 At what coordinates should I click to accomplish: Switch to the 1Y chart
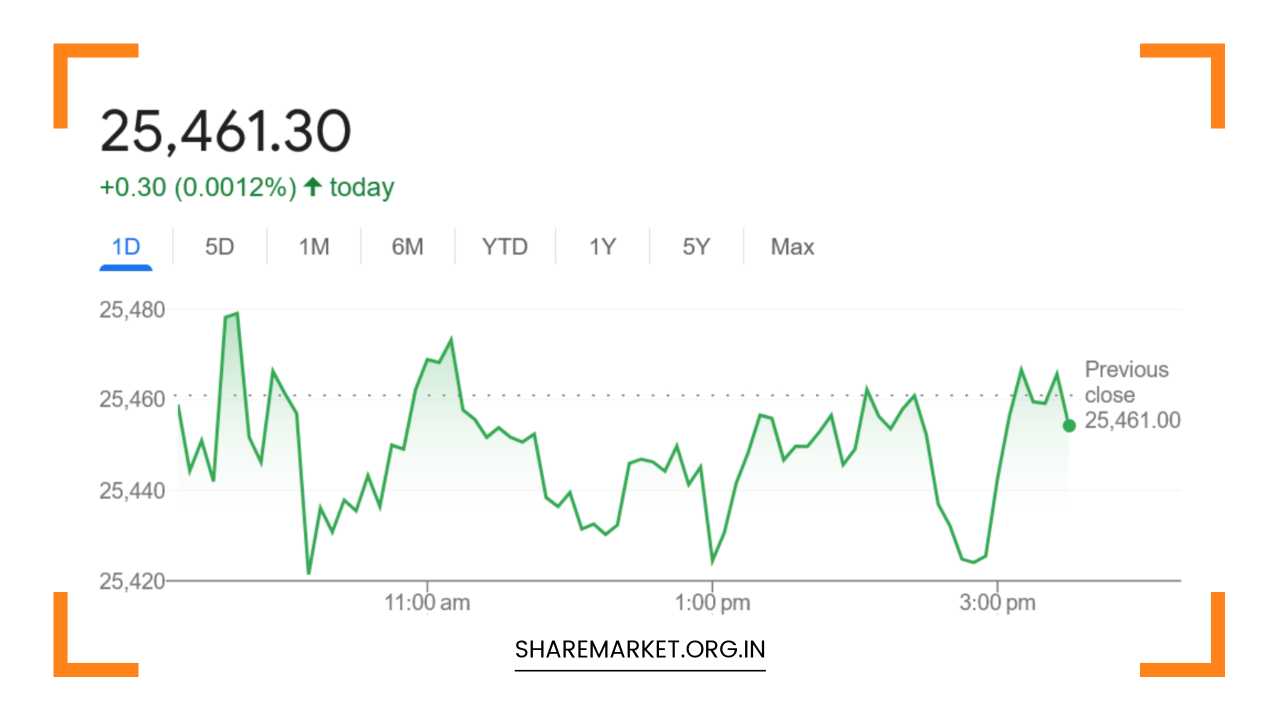coord(601,246)
